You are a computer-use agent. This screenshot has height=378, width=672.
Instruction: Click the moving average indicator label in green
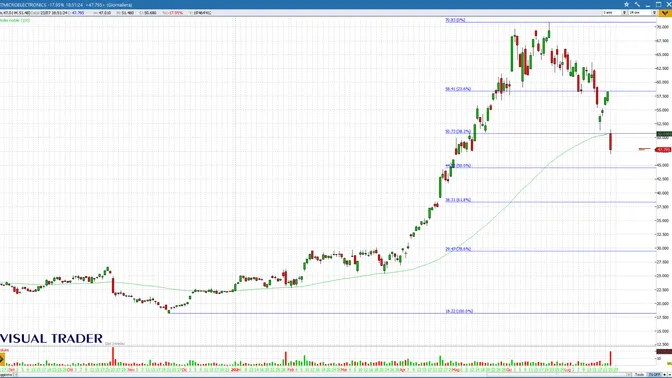tap(15, 20)
